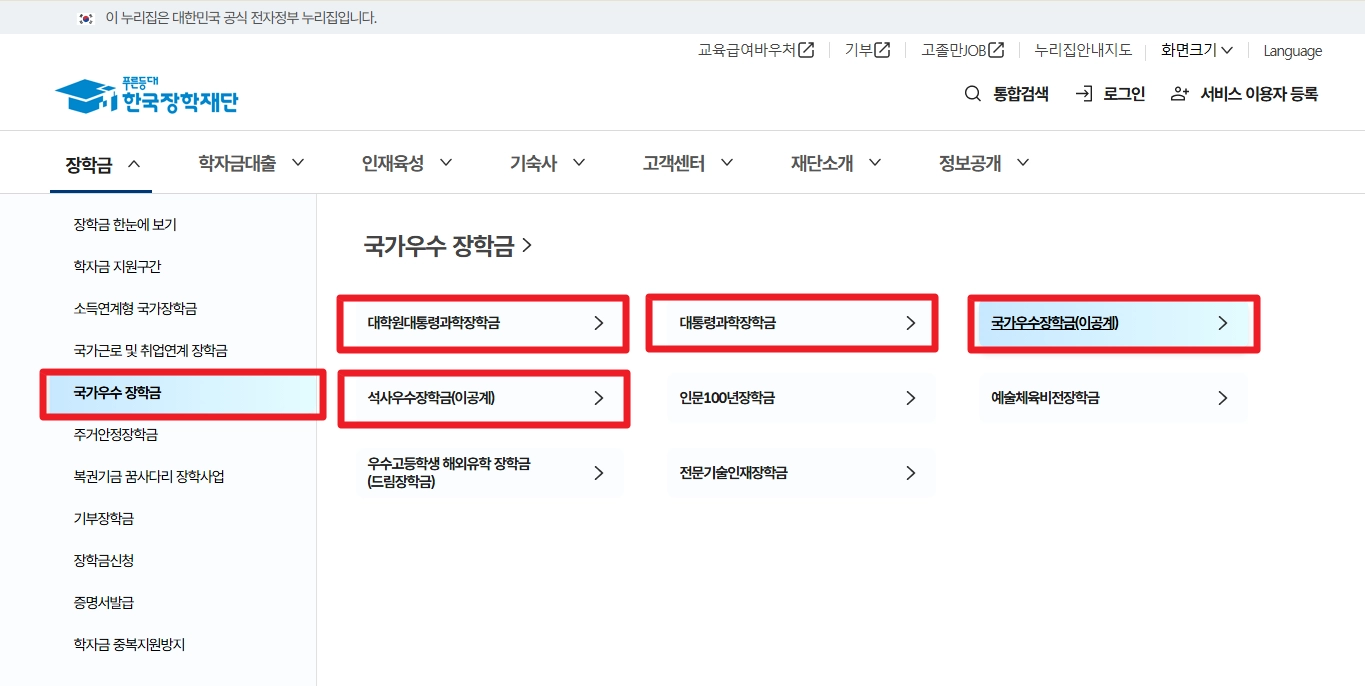Screen dimensions: 1365x686
Task: Click 주거안정장학금 in the sidebar
Action: click(x=116, y=434)
